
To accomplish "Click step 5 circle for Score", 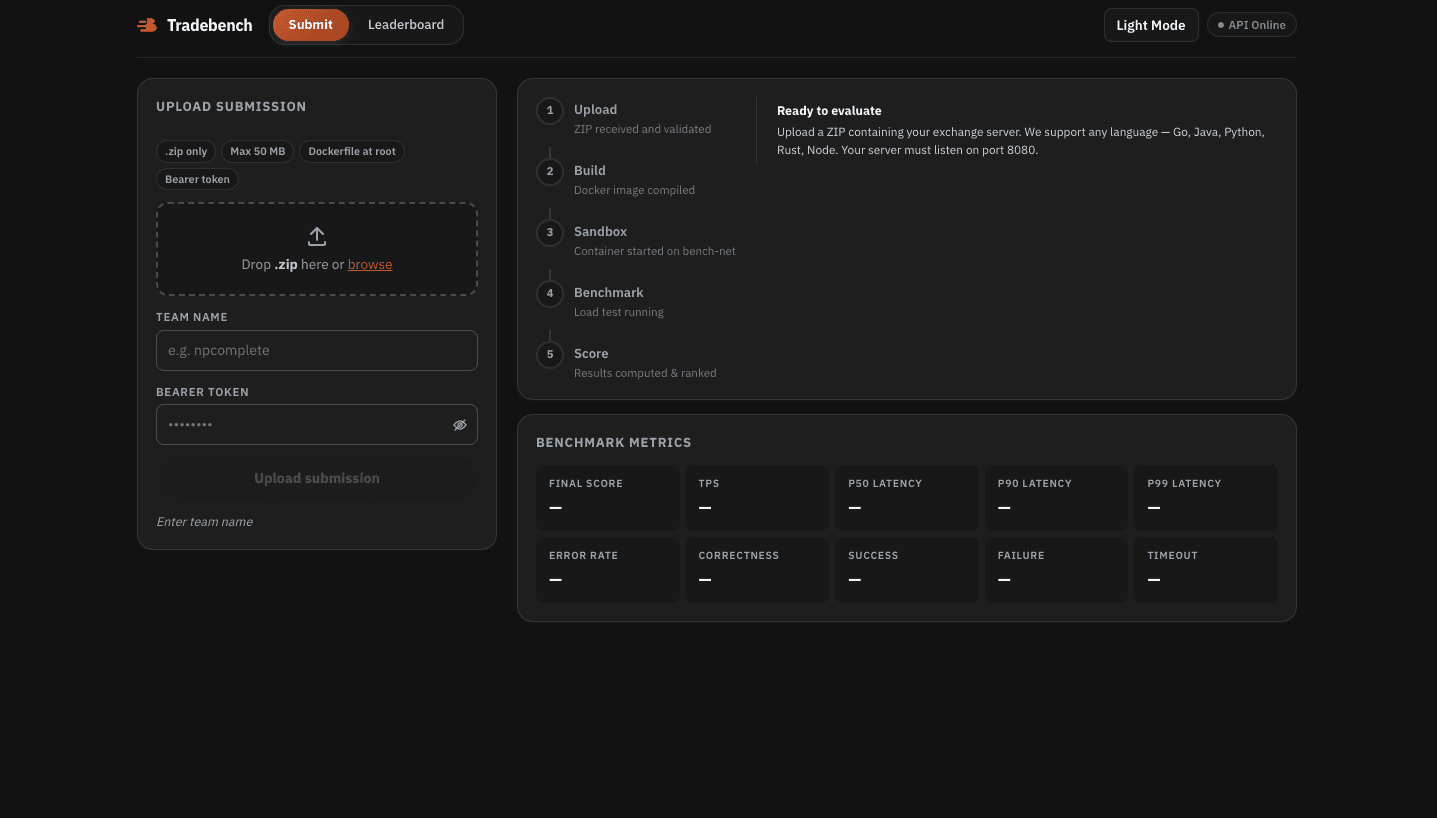I will [550, 354].
